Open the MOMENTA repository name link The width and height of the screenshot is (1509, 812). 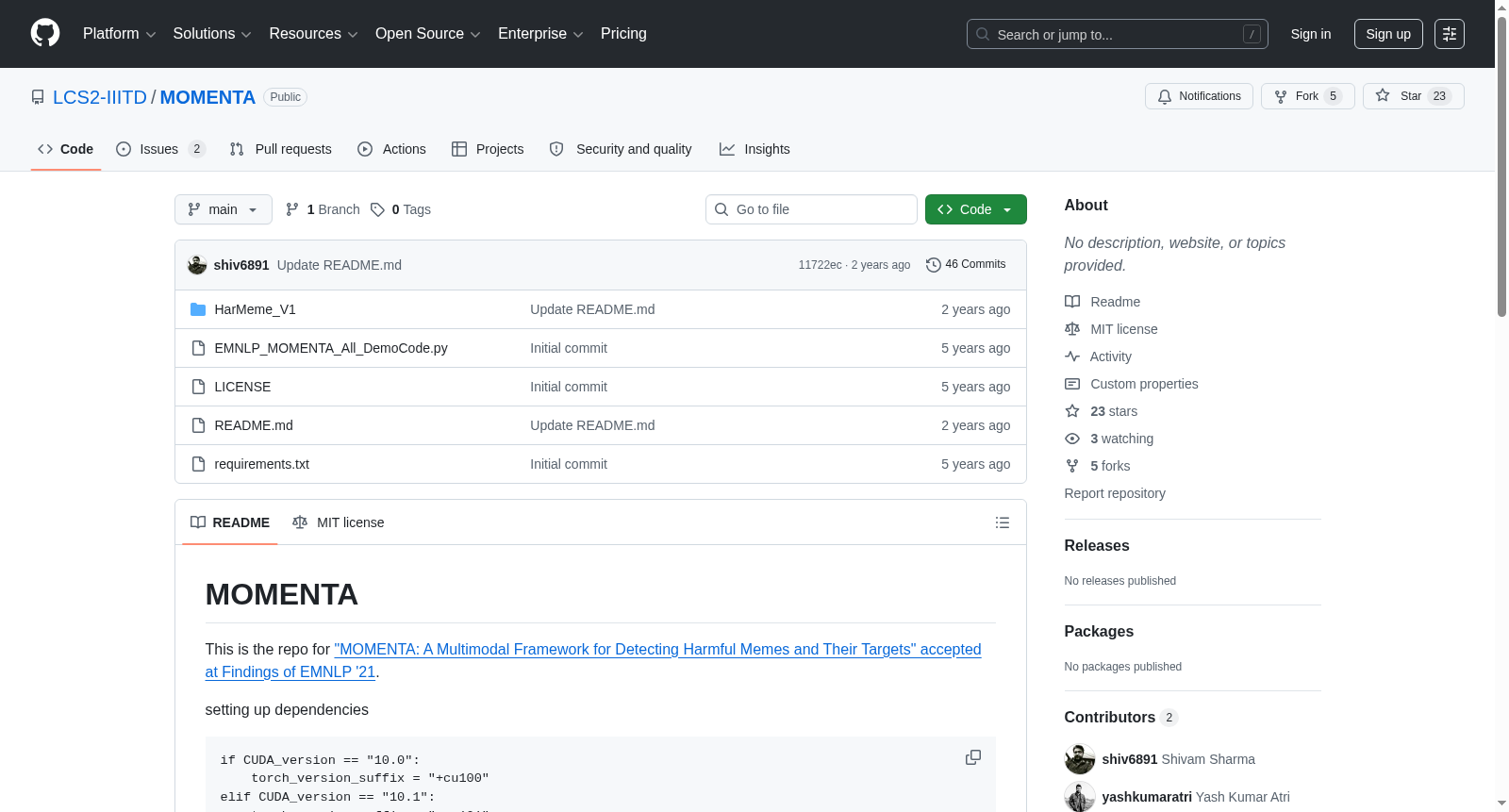[x=207, y=97]
